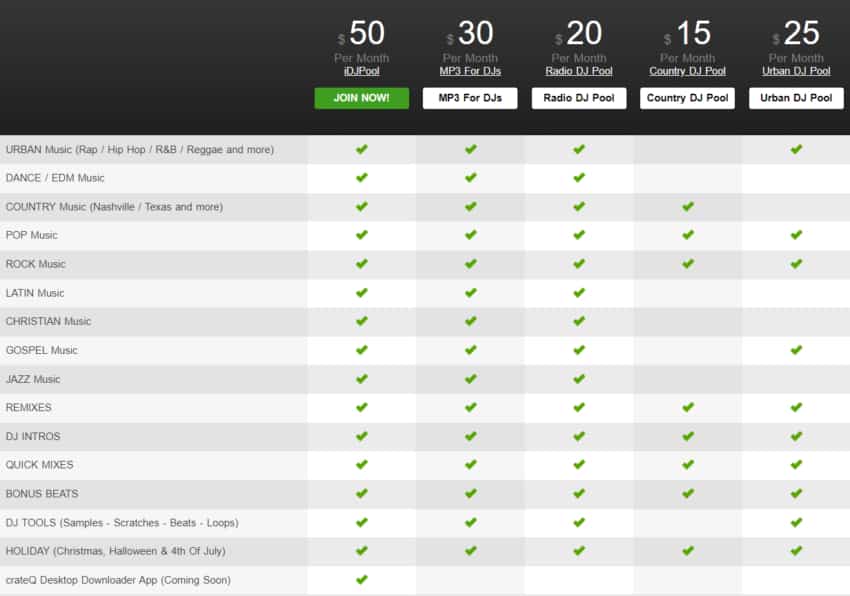Follow the MP3 For DJs underlined link
Screen dimensions: 850x596
click(x=470, y=71)
